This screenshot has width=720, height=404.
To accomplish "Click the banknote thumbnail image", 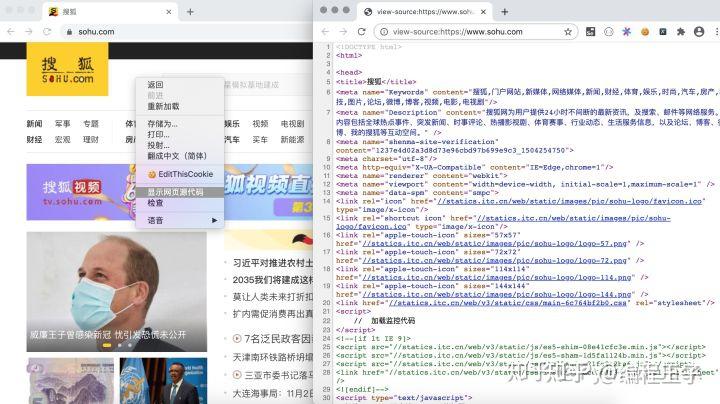I will point(71,381).
